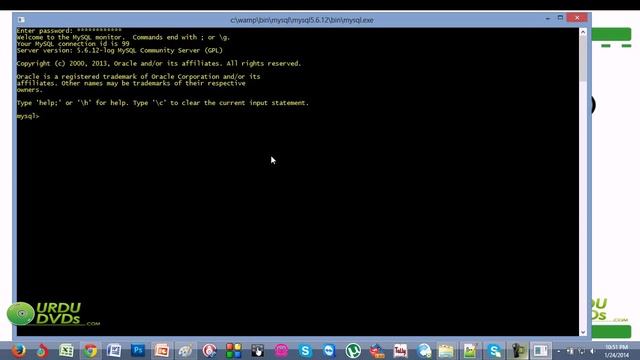Open the network tray icon

pyautogui.click(x=582, y=351)
